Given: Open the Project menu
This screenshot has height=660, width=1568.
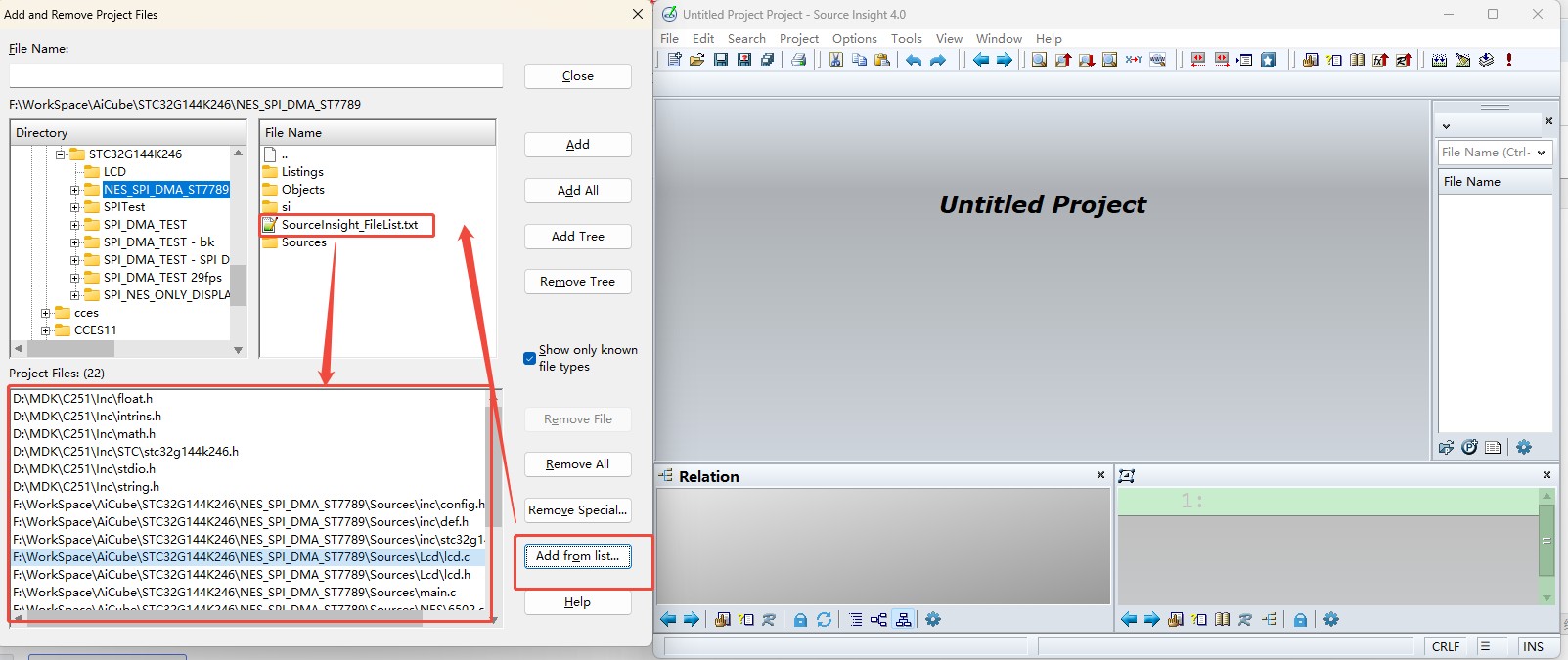Looking at the screenshot, I should point(799,38).
